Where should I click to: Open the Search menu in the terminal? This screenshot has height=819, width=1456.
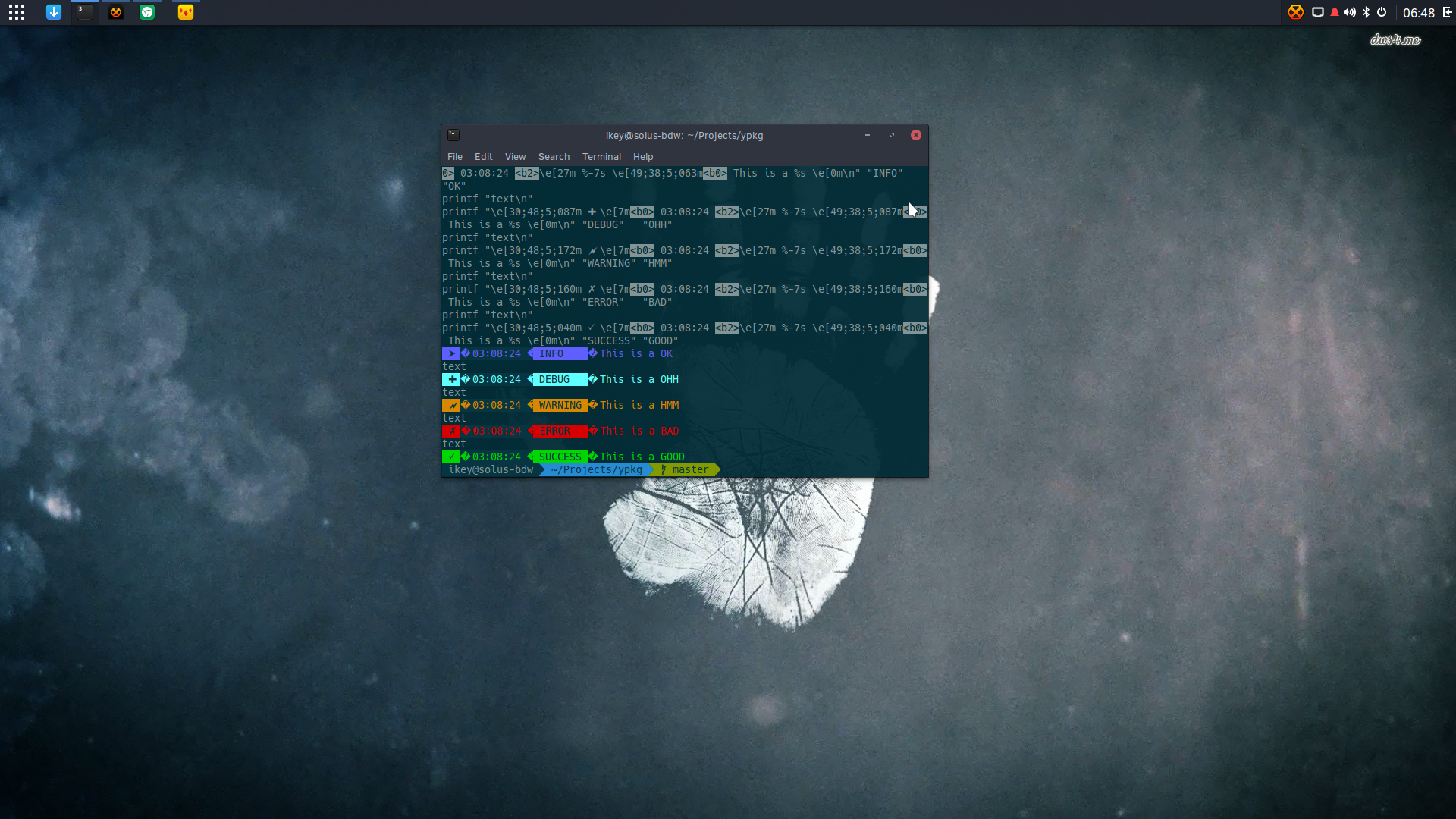pyautogui.click(x=554, y=157)
